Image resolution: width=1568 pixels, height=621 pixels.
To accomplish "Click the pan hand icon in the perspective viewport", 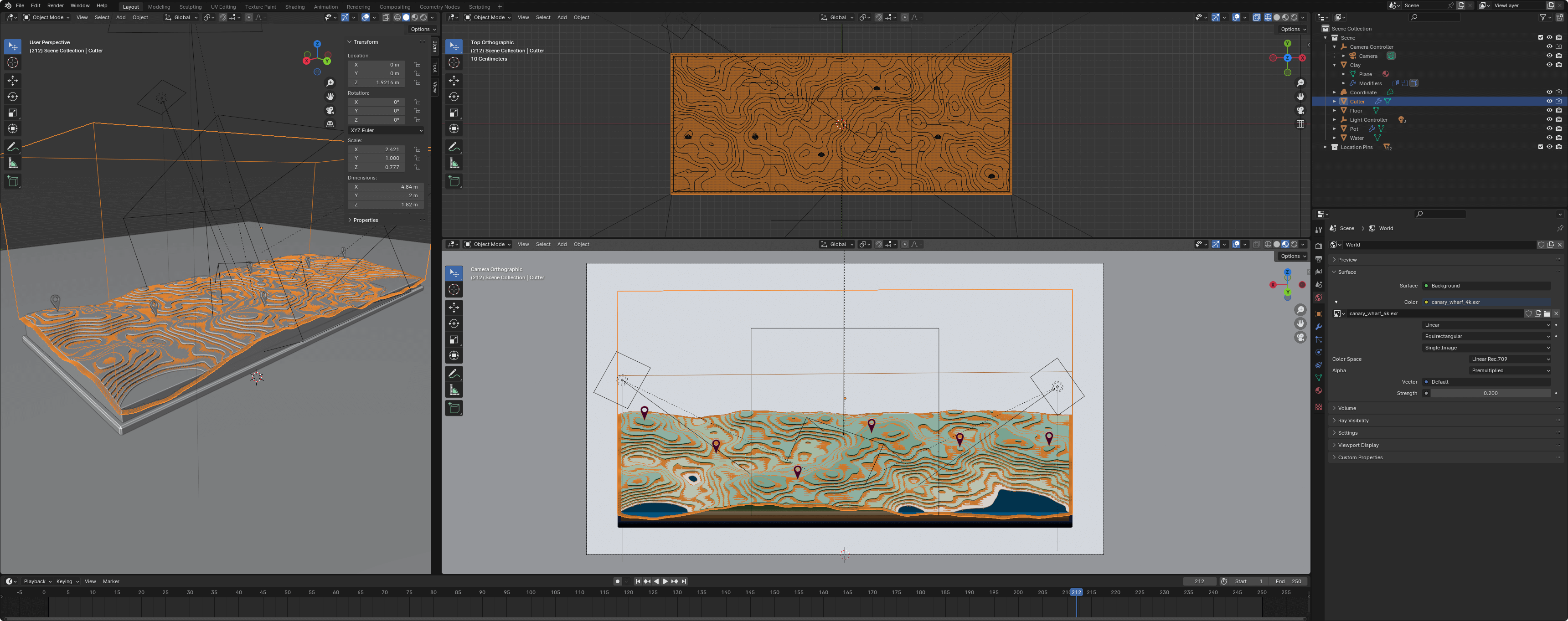I will pyautogui.click(x=330, y=97).
